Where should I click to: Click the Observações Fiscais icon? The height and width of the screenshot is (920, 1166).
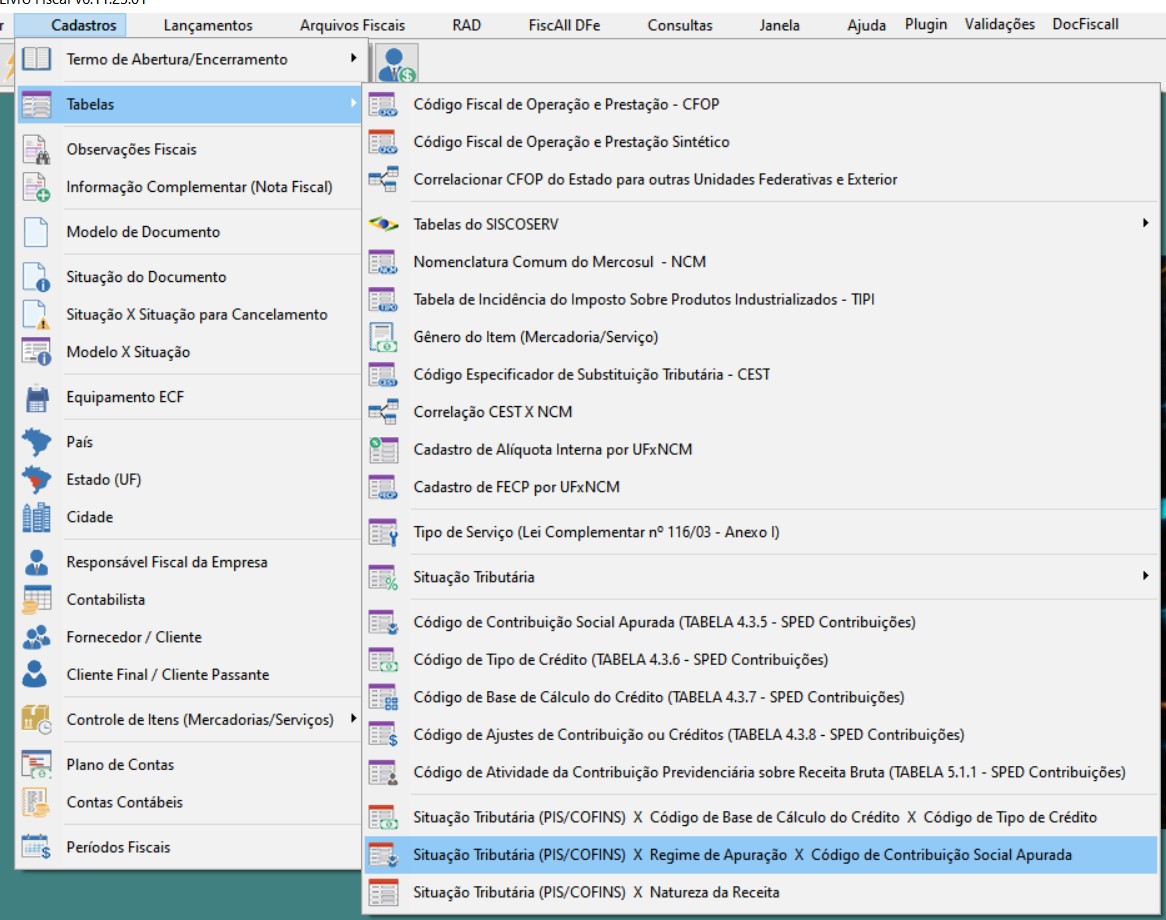pos(36,149)
